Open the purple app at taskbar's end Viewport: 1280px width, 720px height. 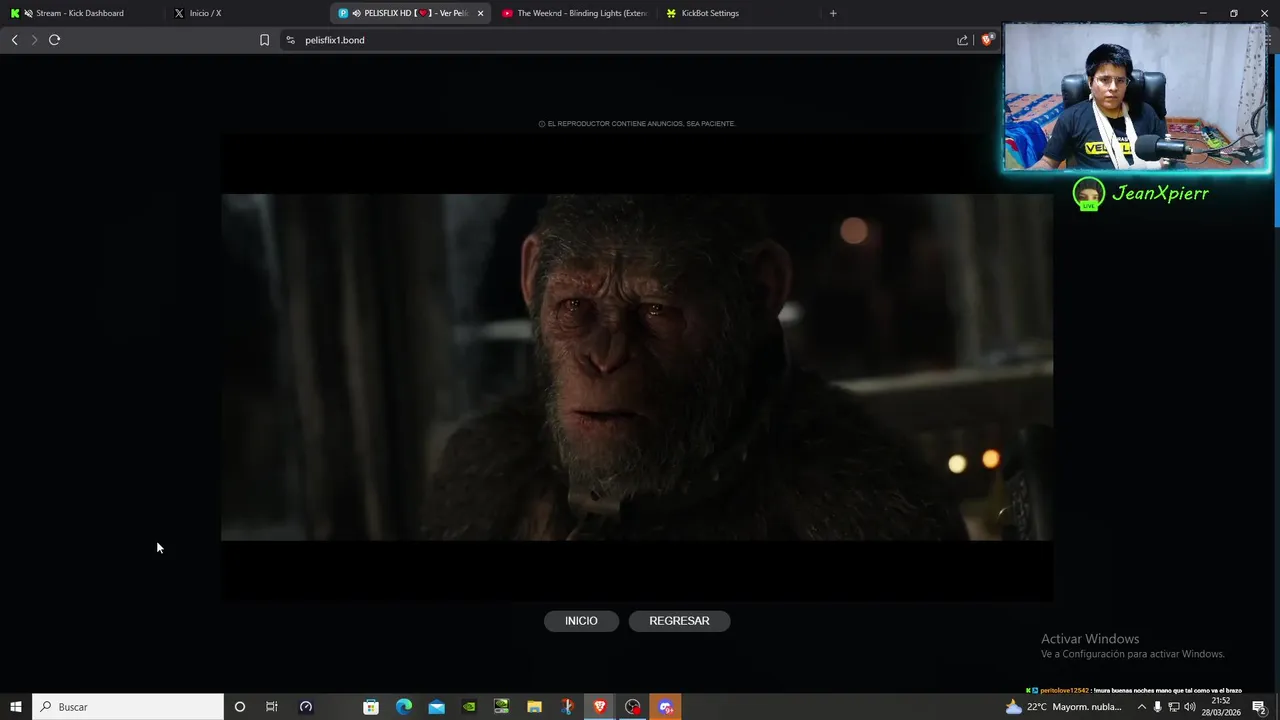tap(666, 707)
